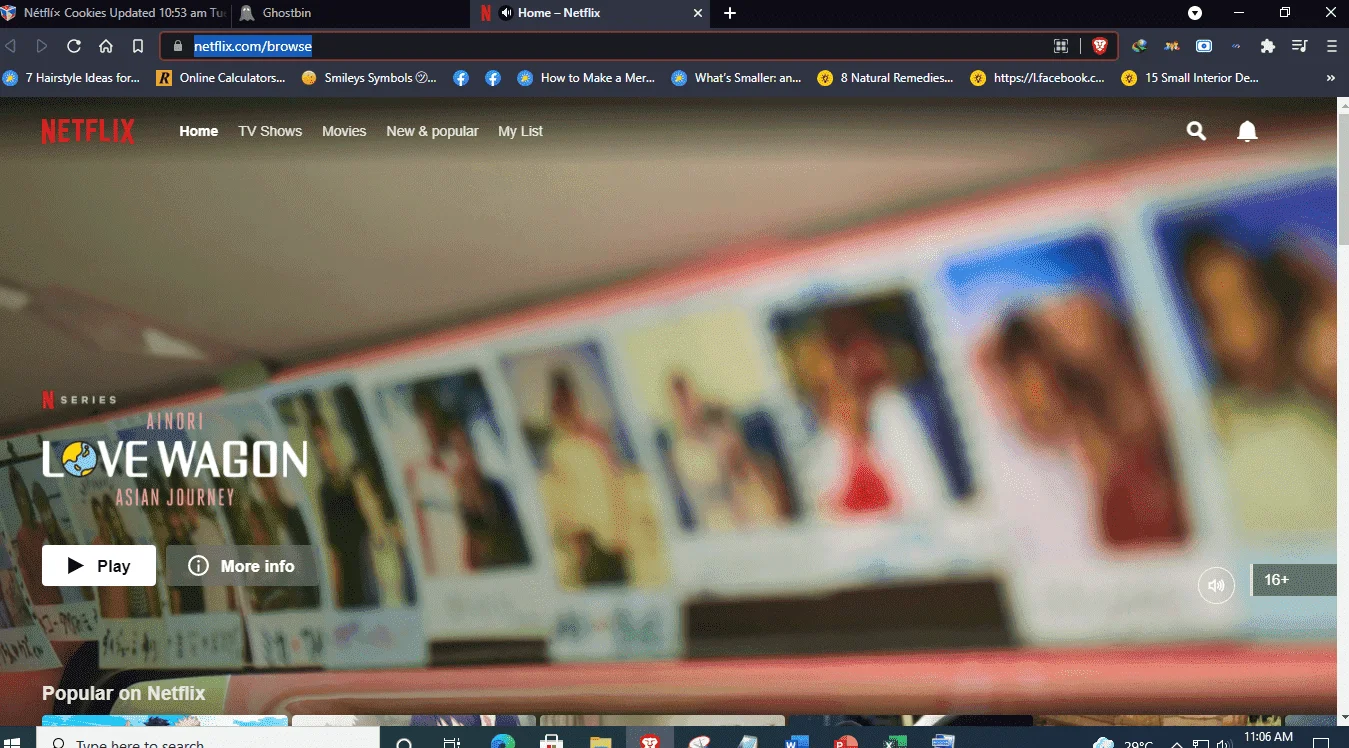
Task: Open How to Make a Mer... bookmark
Action: (587, 78)
